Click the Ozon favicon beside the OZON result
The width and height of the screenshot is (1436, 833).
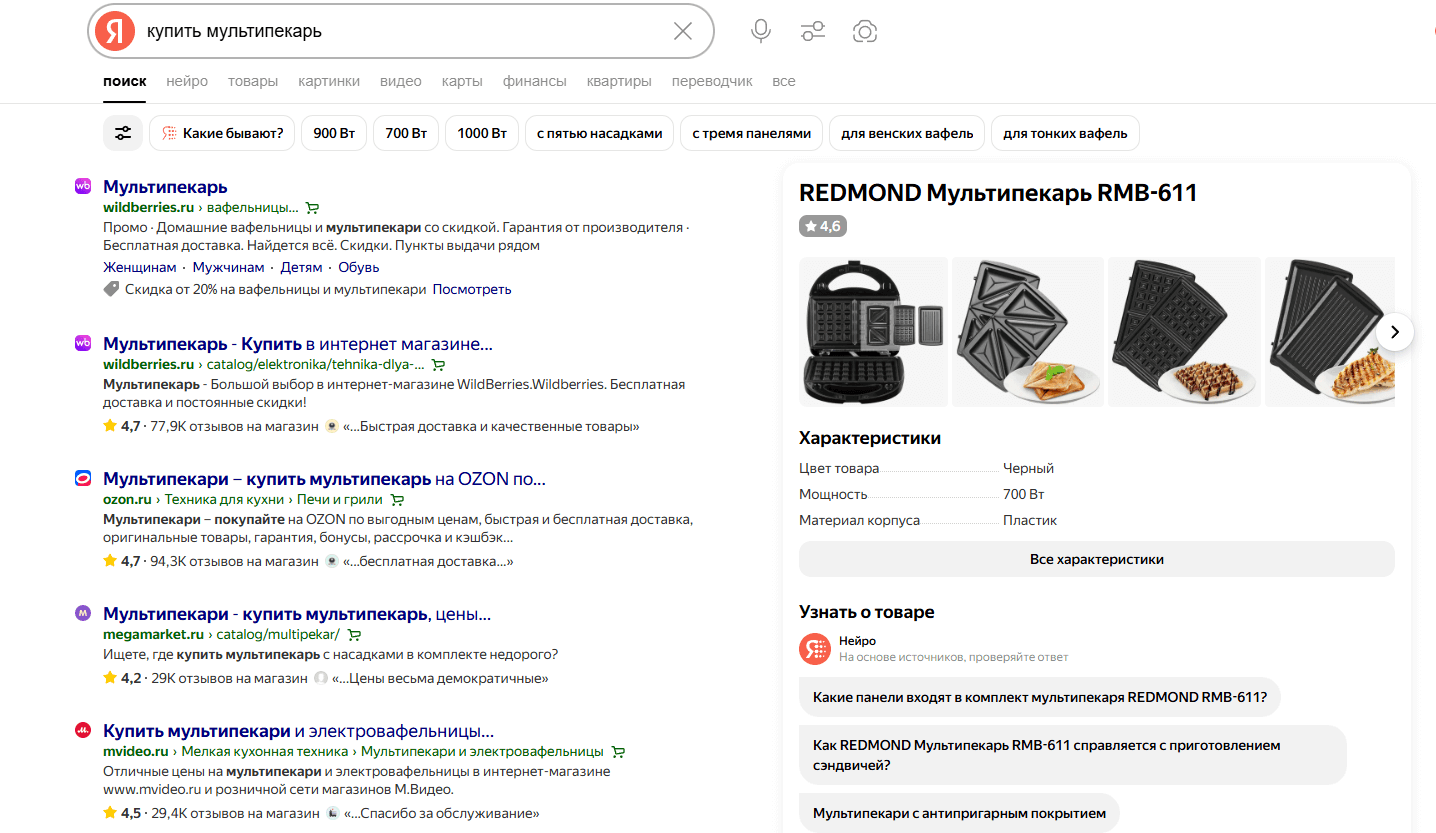click(83, 478)
